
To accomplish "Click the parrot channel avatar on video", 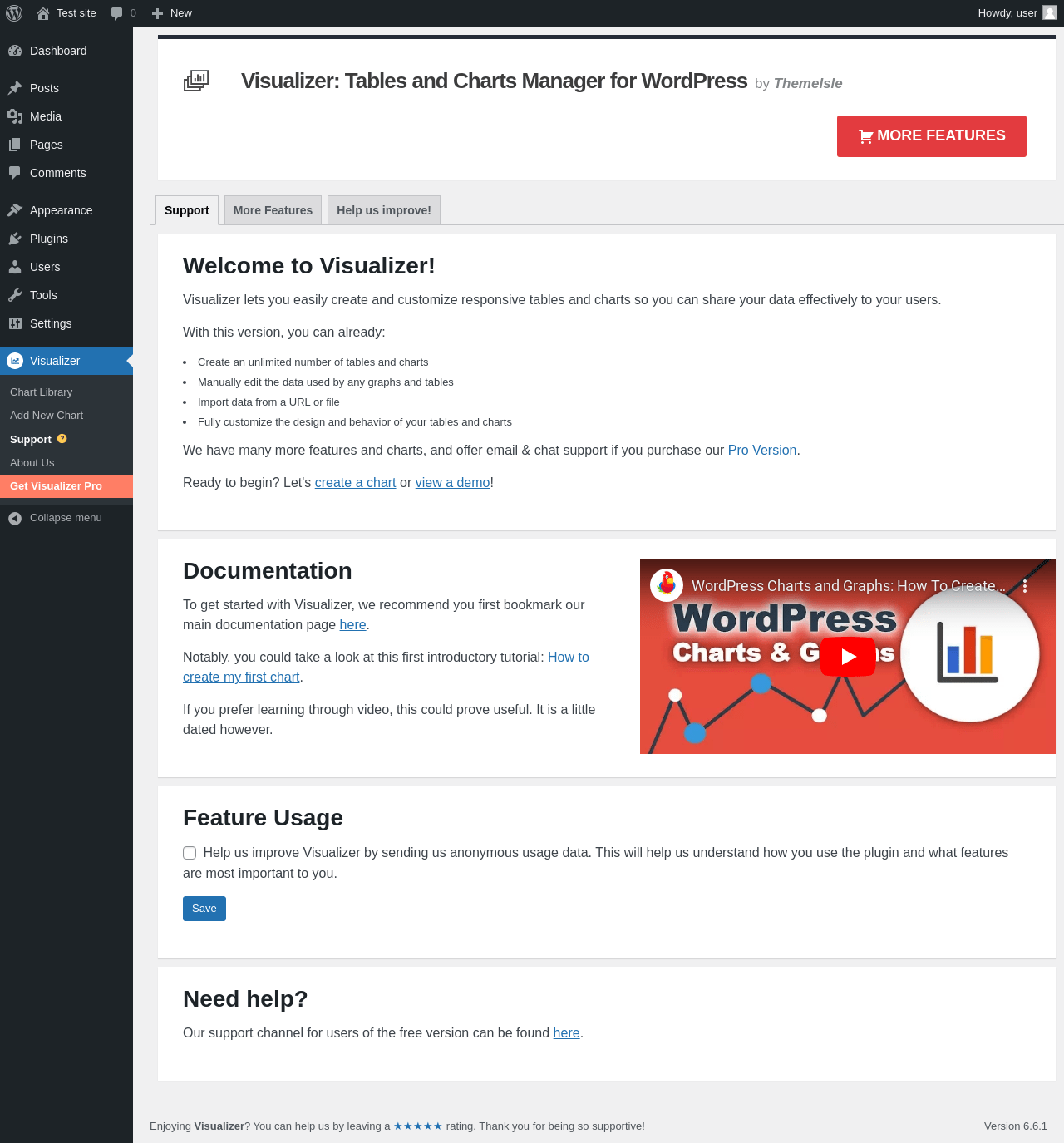I will tap(667, 585).
